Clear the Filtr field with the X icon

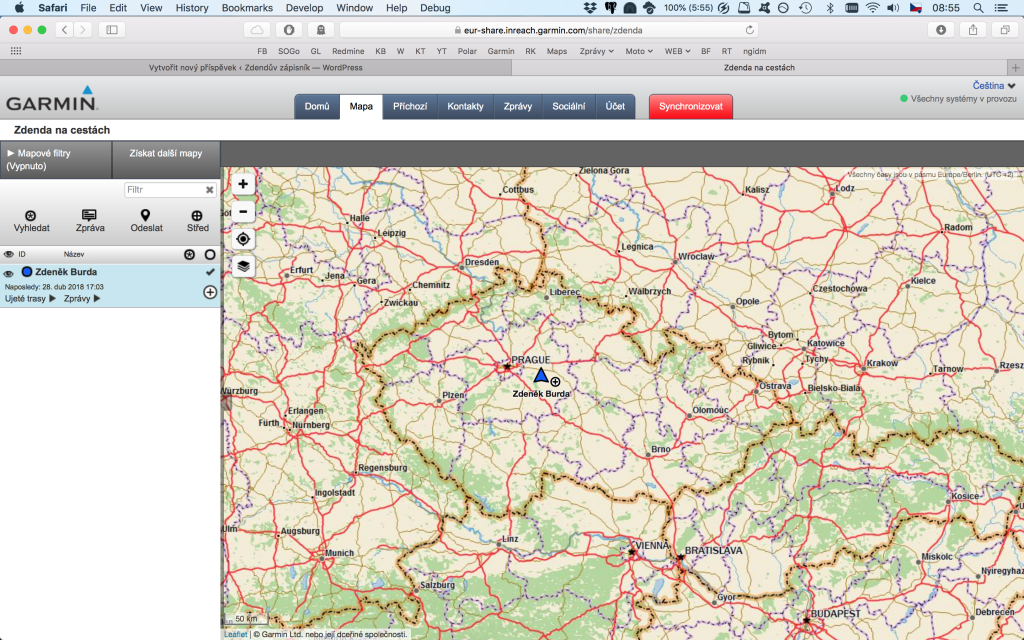210,190
